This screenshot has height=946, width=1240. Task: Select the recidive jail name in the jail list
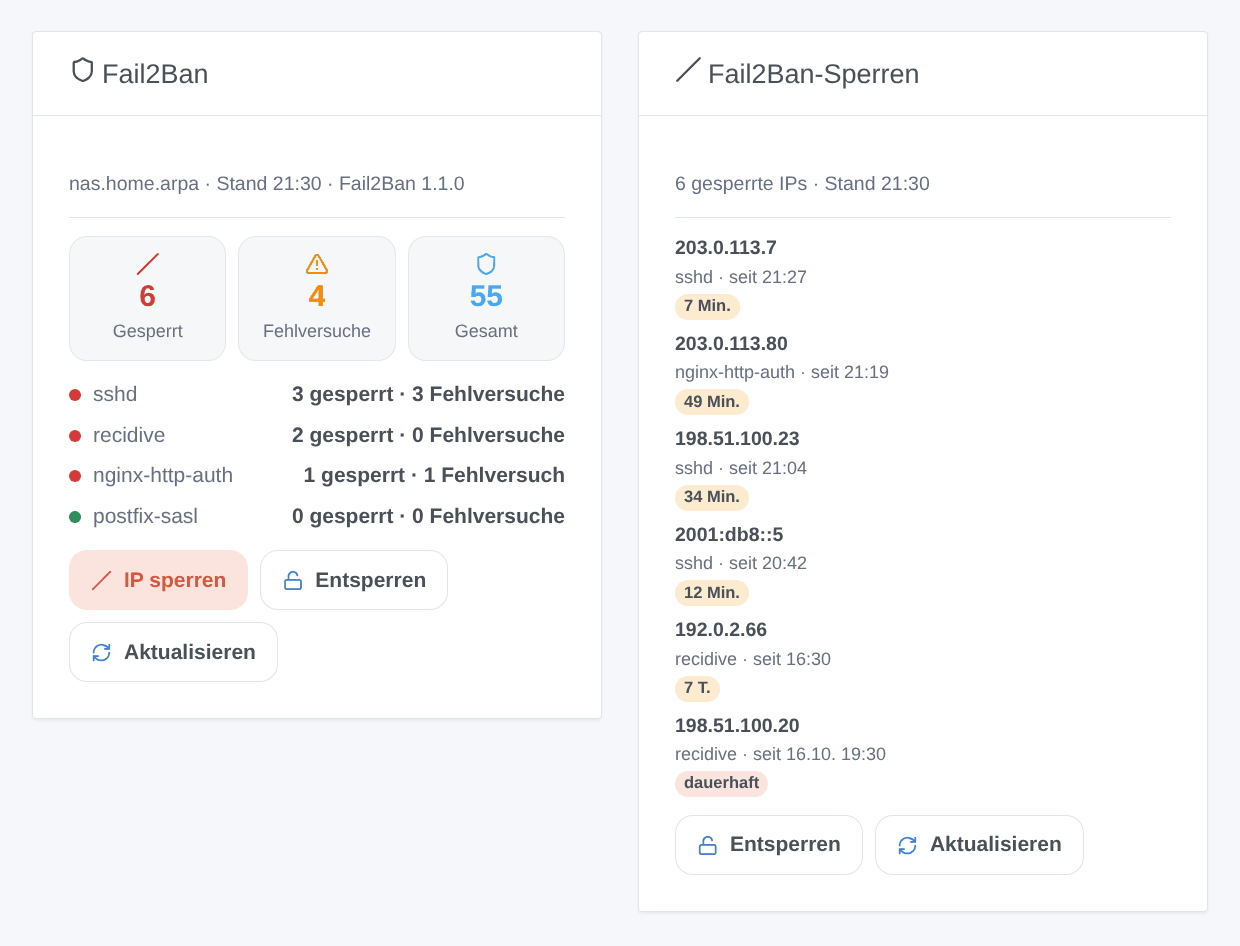coord(129,435)
